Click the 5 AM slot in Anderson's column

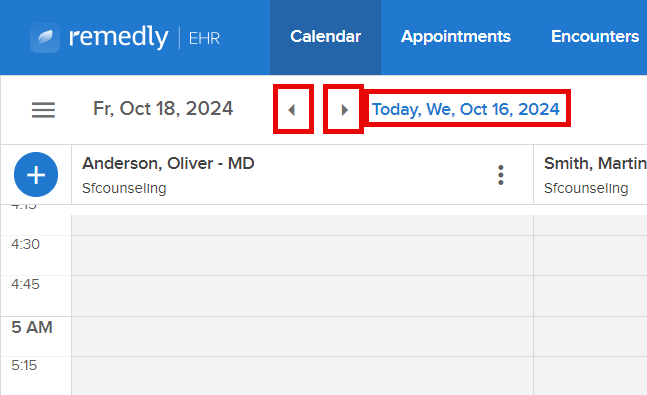click(302, 336)
